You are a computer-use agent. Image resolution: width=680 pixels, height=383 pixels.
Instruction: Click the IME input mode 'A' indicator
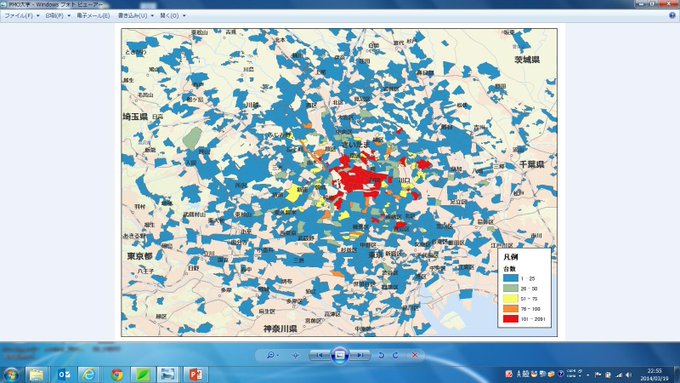(x=518, y=374)
